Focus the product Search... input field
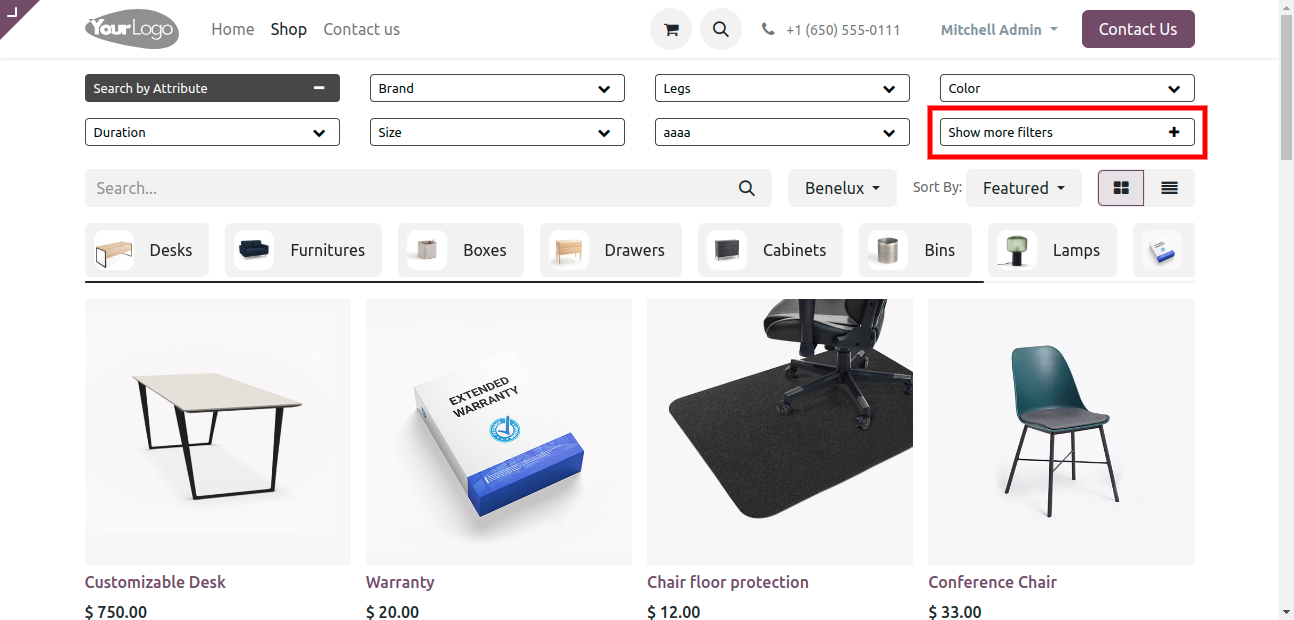The image size is (1294, 620). click(405, 188)
